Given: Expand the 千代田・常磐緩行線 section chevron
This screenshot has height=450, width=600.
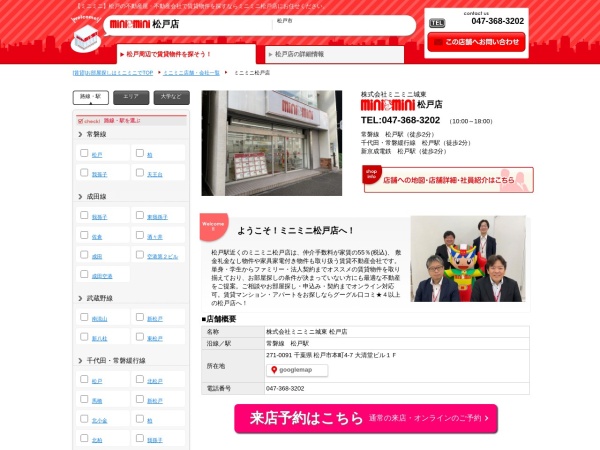Looking at the screenshot, I should pyautogui.click(x=80, y=361).
